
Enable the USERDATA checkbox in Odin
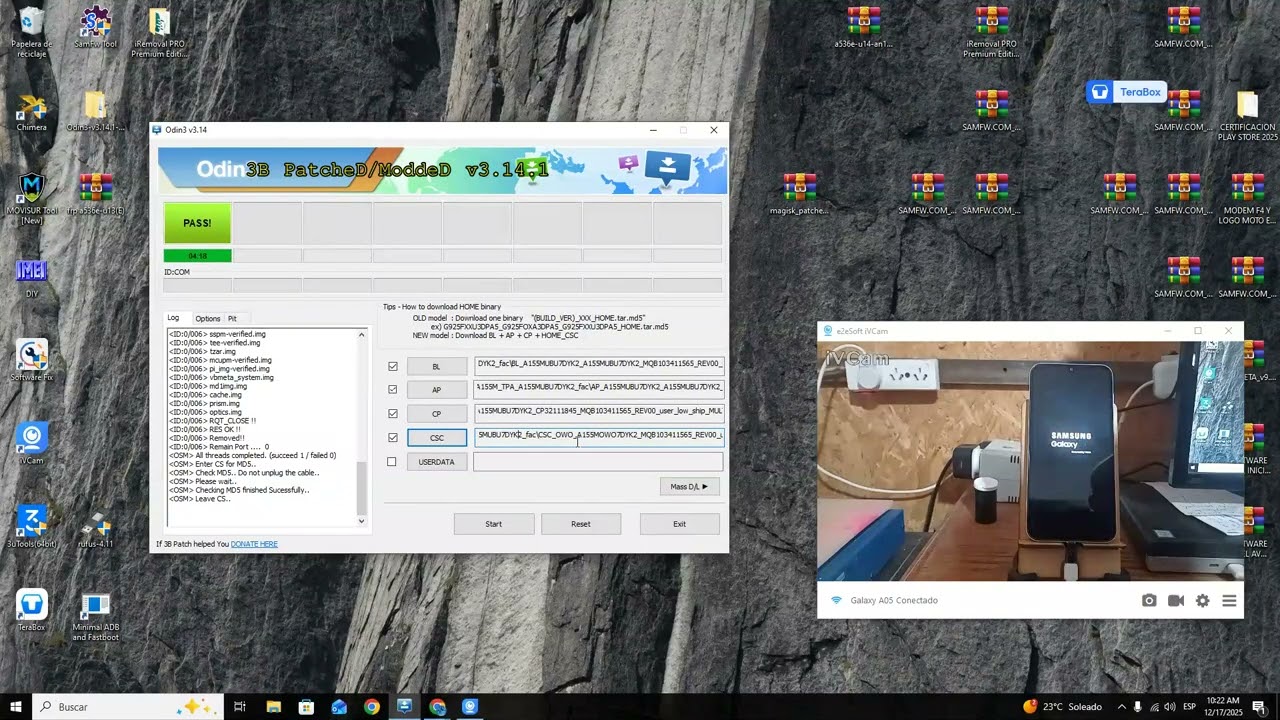[392, 462]
